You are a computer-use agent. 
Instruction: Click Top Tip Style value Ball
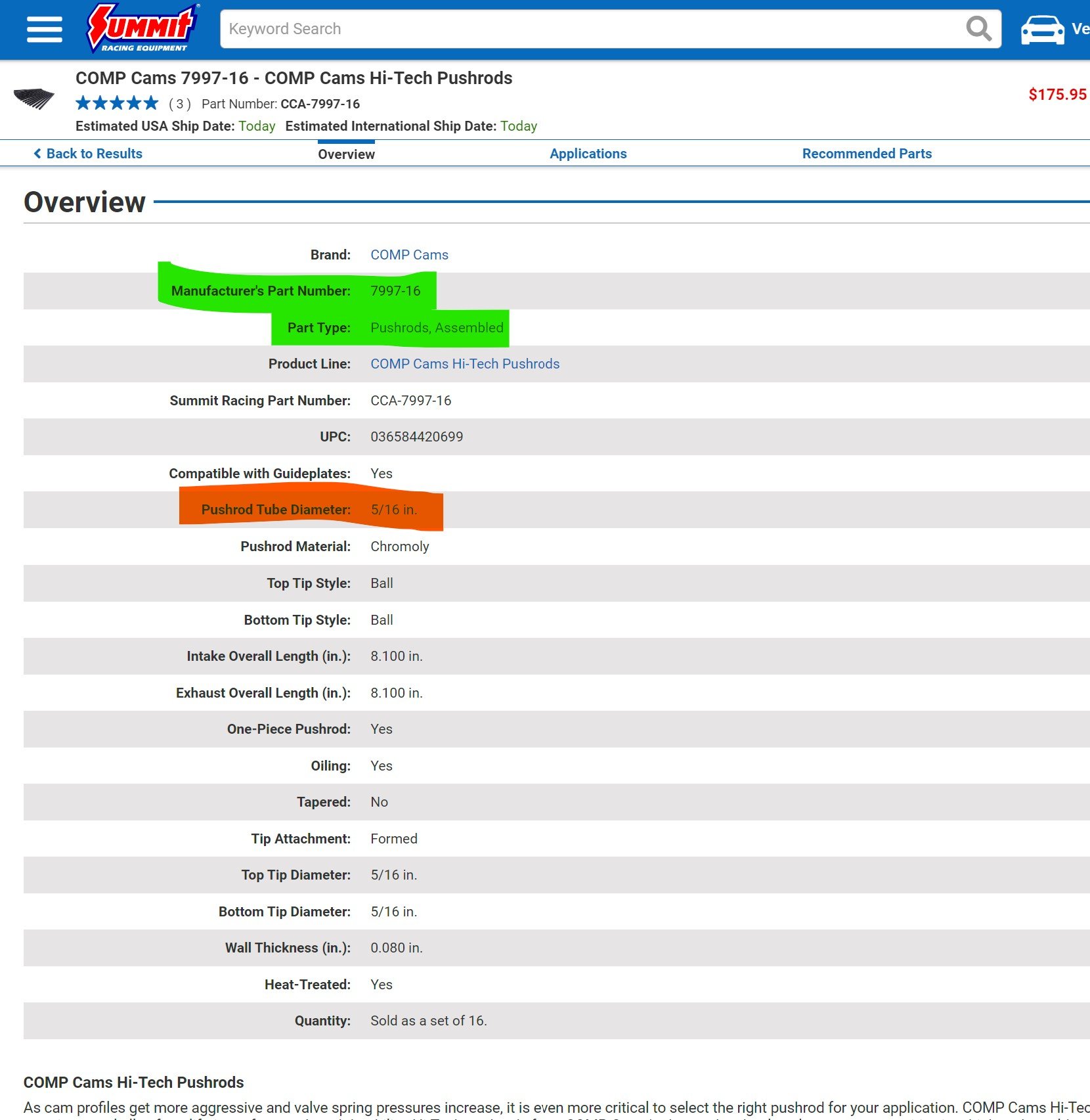pyautogui.click(x=381, y=583)
